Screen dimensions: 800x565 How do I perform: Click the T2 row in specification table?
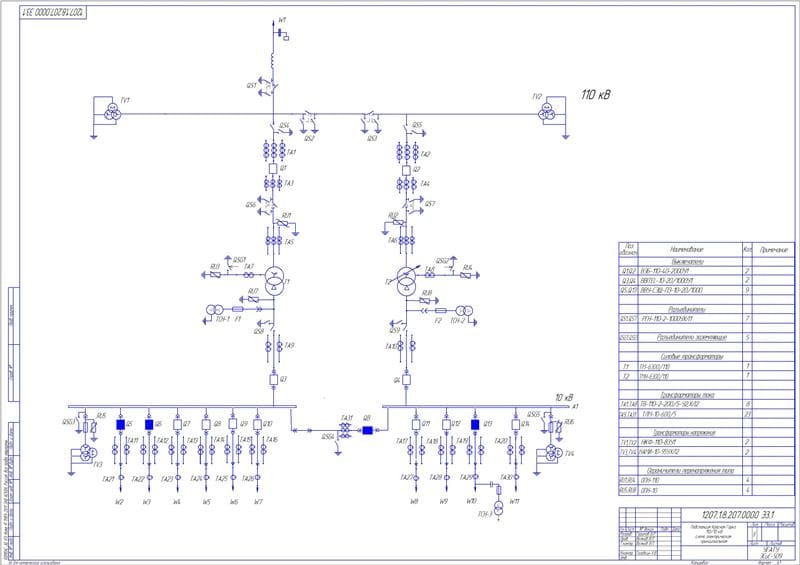tap(707, 376)
